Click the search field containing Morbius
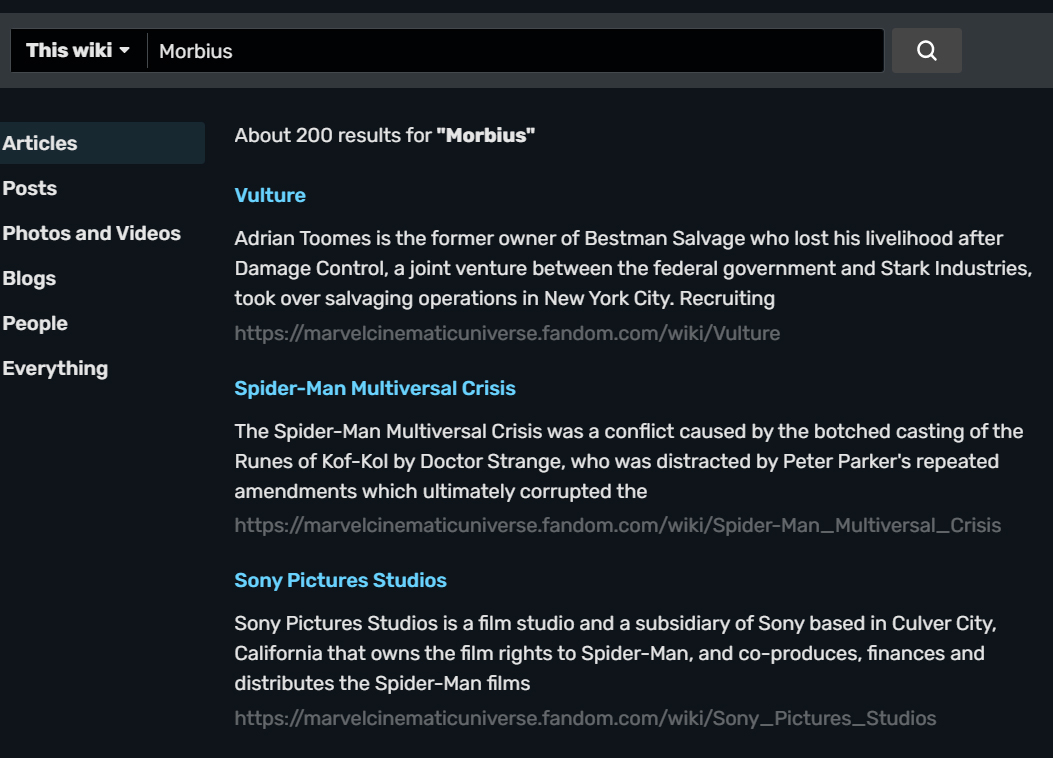 [515, 51]
